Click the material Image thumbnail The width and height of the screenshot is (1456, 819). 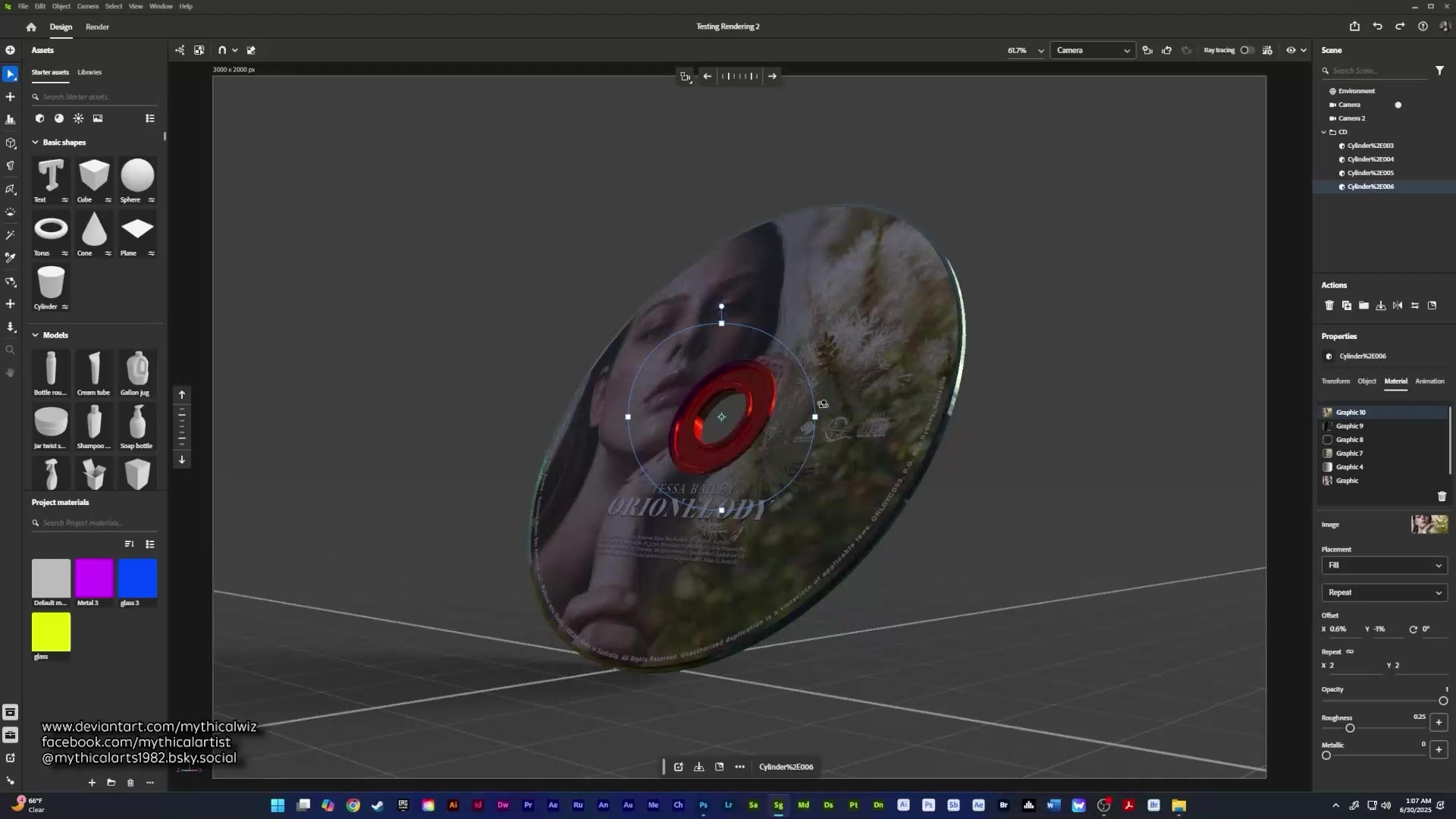coord(1429,524)
